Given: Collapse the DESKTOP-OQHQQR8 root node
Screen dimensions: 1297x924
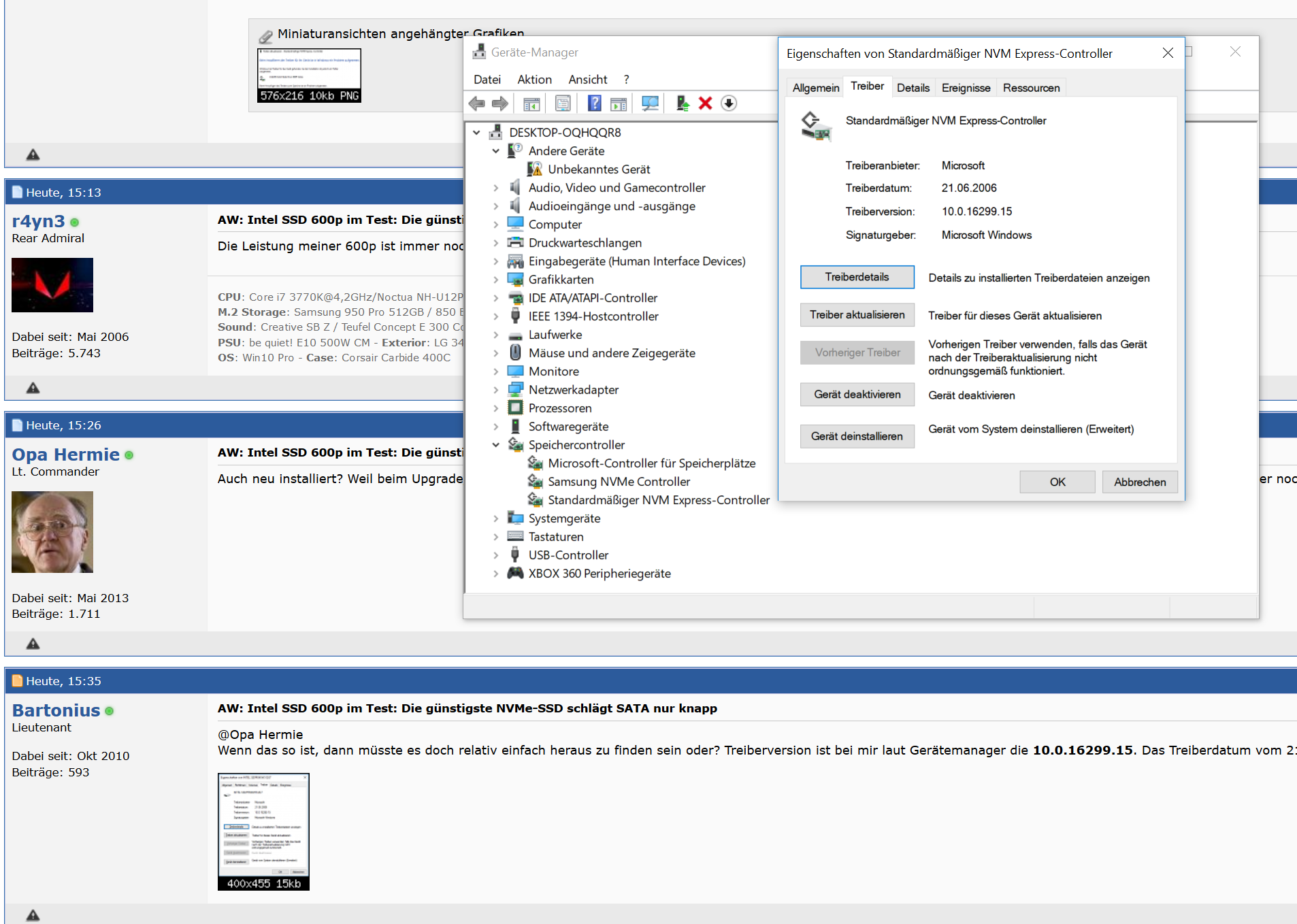Looking at the screenshot, I should point(476,132).
